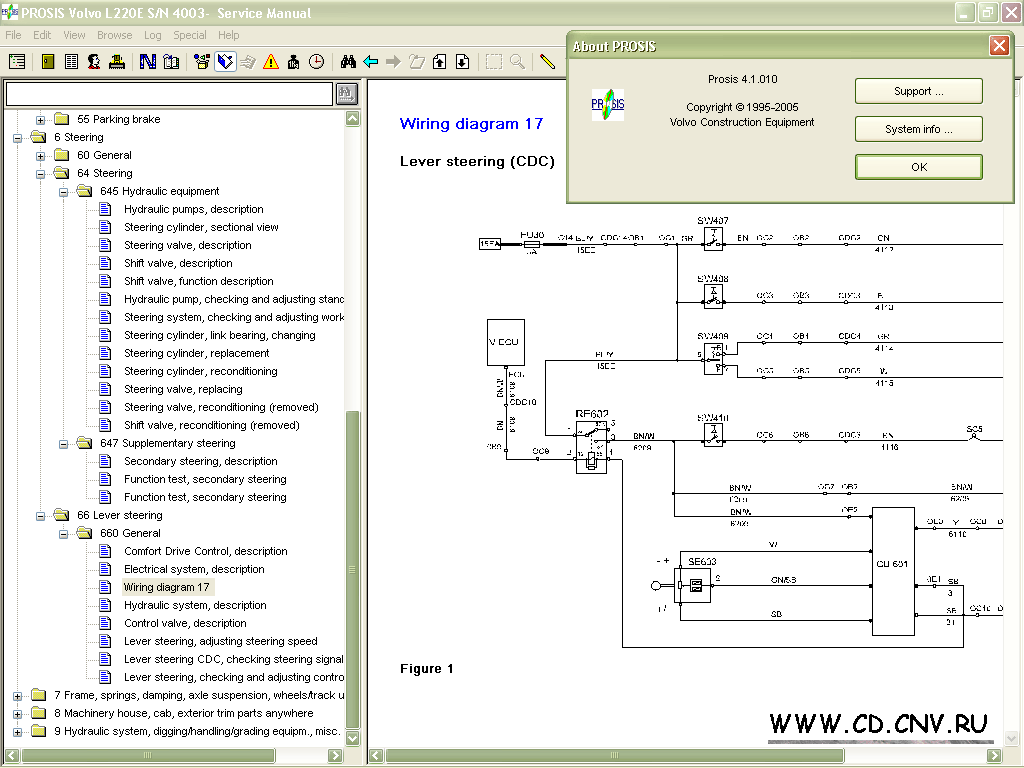Click the greyed-out papers toolbar icon
Viewport: 1024px width, 768px height.
click(248, 61)
